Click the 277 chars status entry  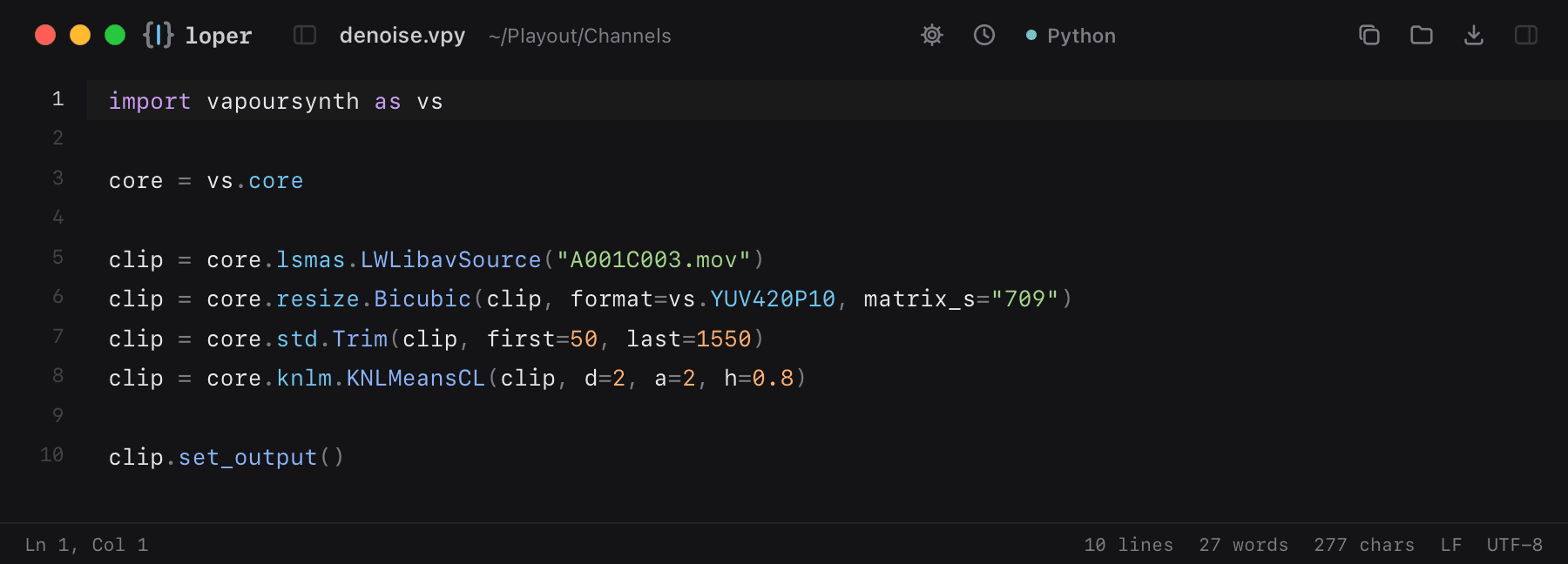[x=1364, y=545]
